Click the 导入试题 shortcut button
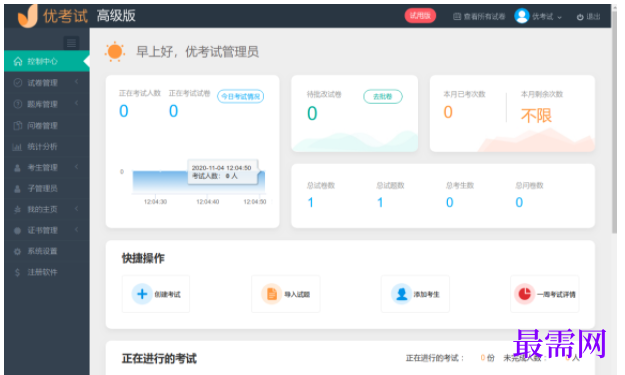This screenshot has width=625, height=375. (x=285, y=294)
